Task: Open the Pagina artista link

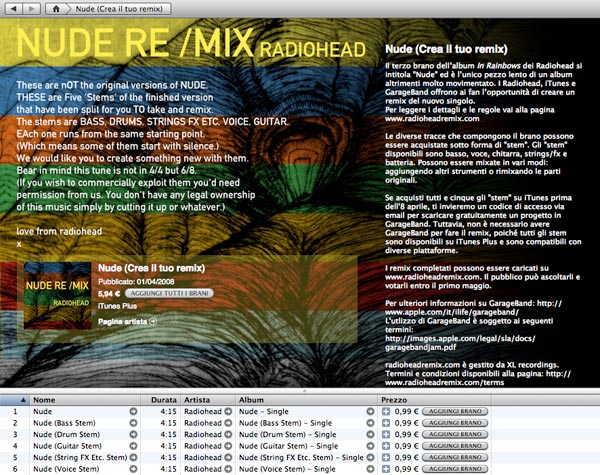Action: tap(122, 322)
